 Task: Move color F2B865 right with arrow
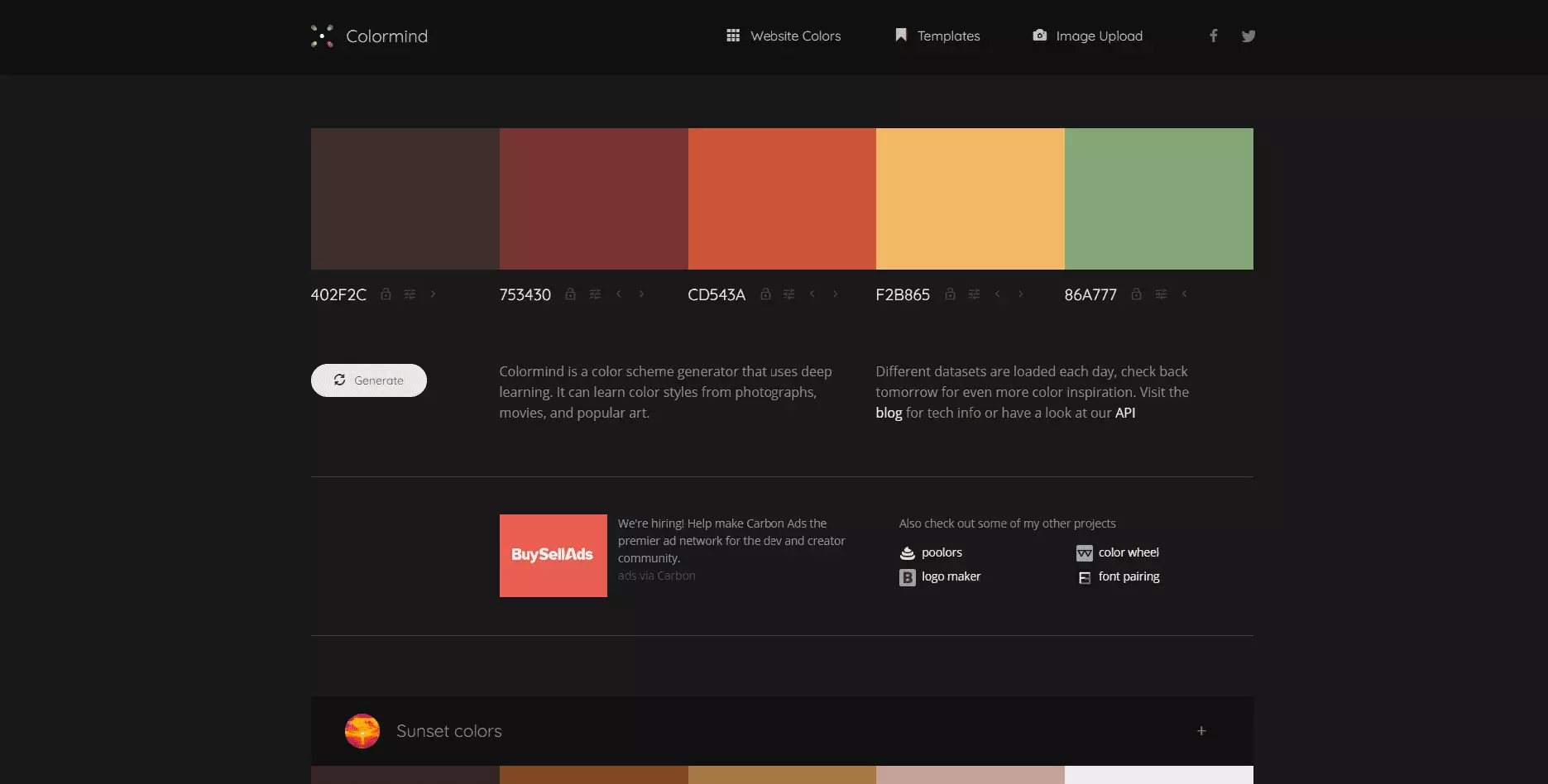pyautogui.click(x=1020, y=294)
